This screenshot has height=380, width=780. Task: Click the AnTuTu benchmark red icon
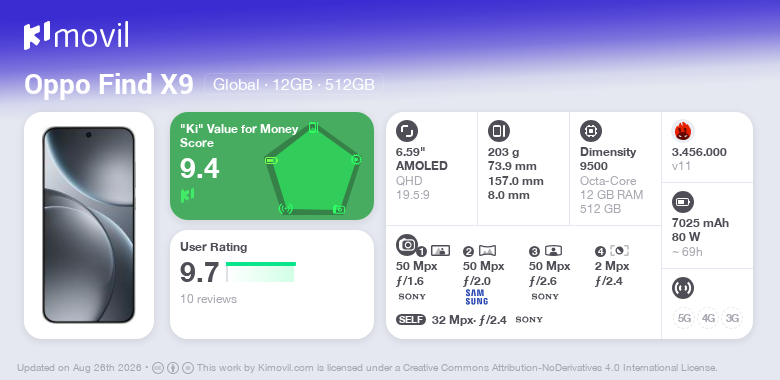[682, 131]
